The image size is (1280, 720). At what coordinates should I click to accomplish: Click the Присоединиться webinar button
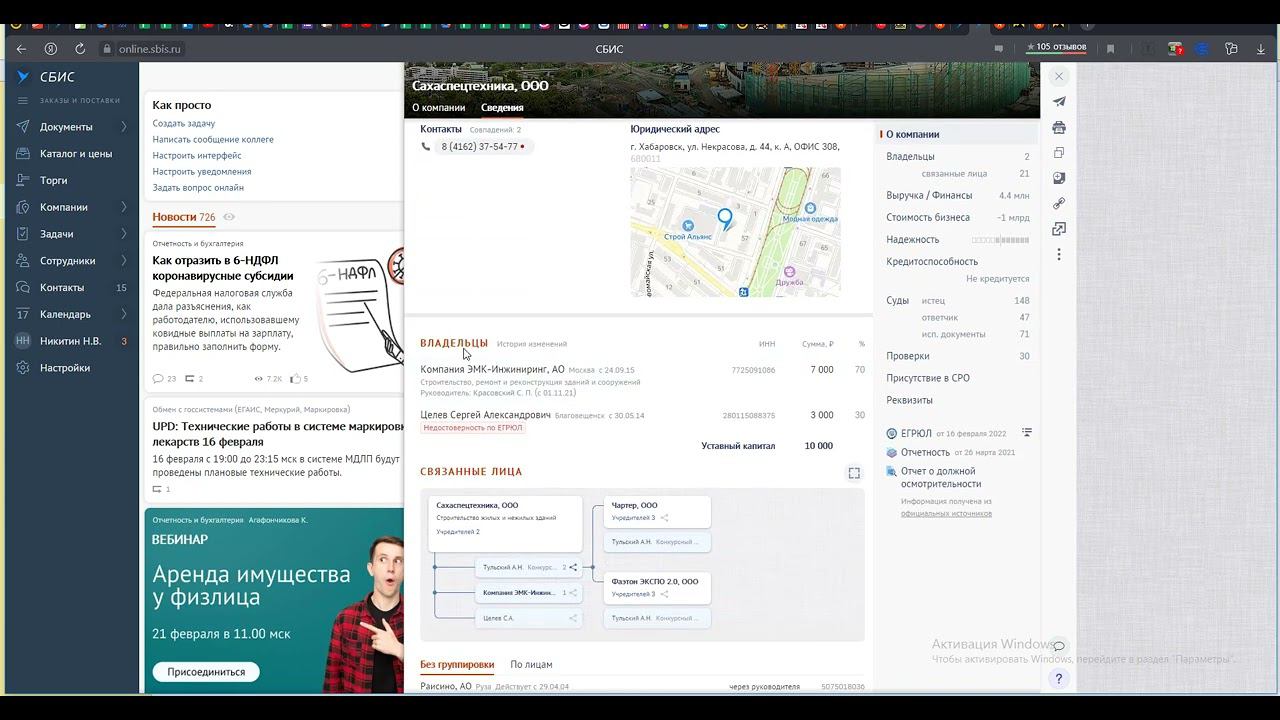[x=206, y=672]
